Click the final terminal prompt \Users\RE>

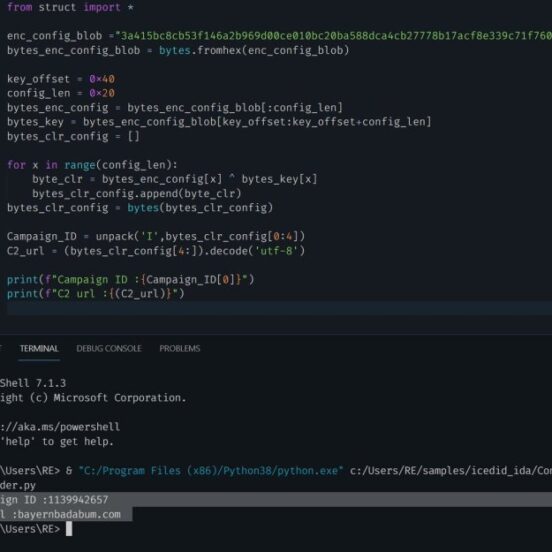click(x=30, y=529)
